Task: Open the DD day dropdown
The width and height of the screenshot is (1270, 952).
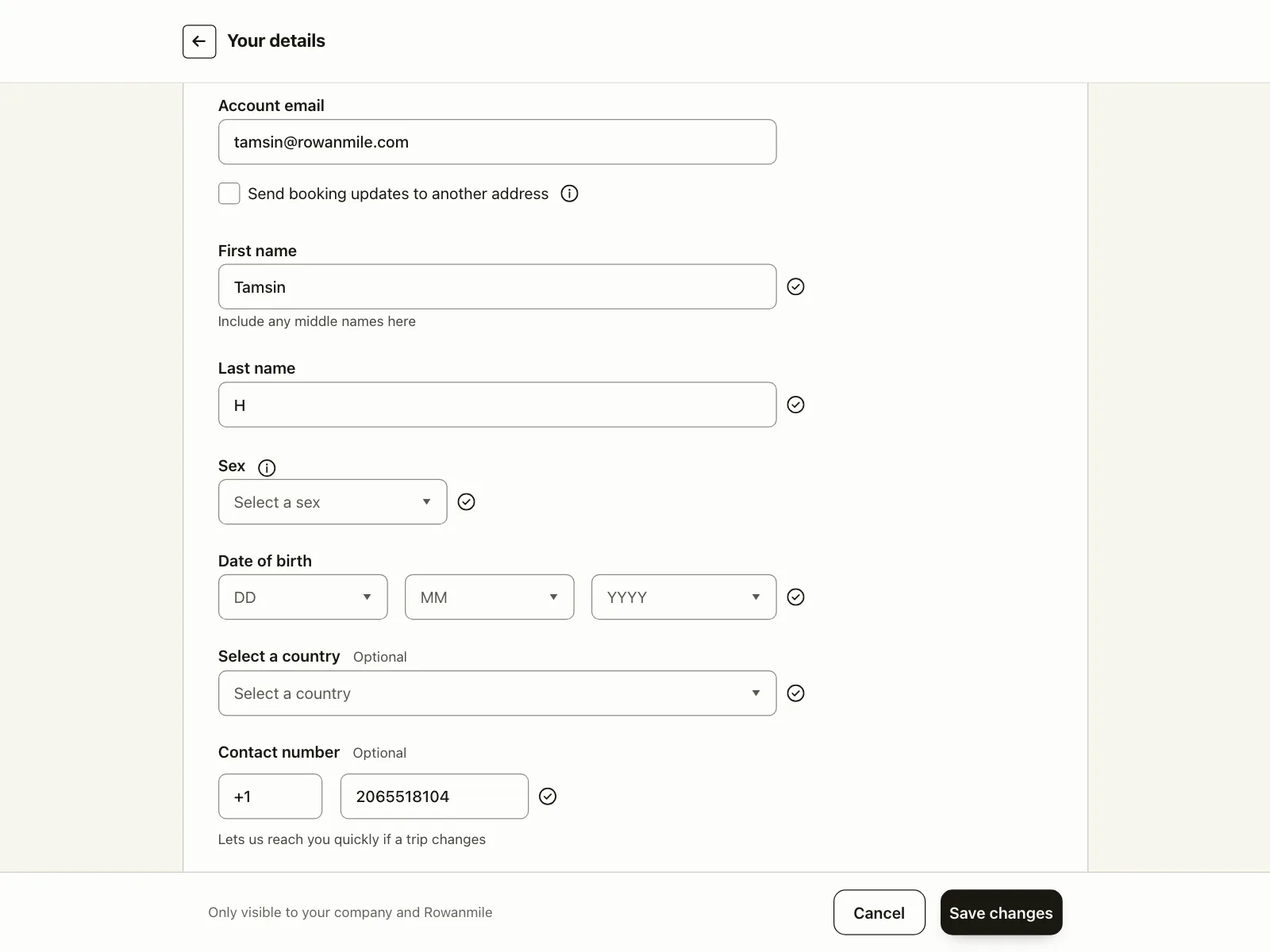Action: pos(303,597)
